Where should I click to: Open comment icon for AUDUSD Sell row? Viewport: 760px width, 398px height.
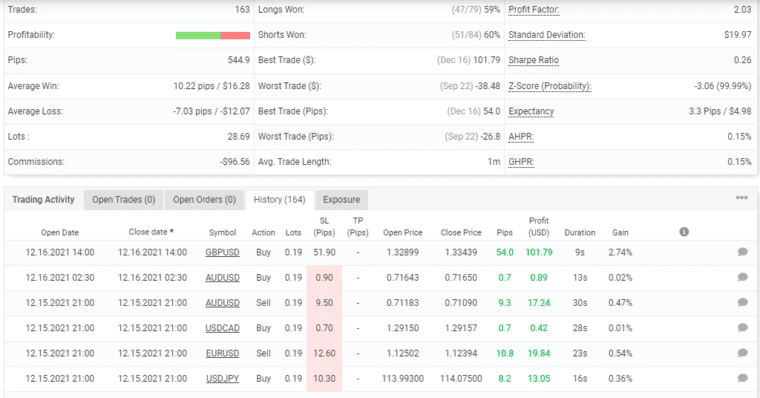point(742,302)
